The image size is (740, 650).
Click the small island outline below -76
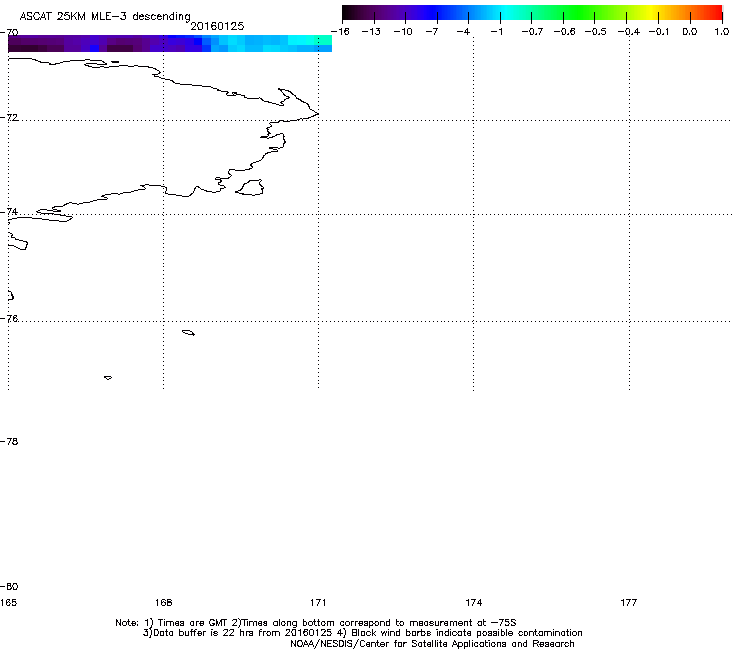pos(188,333)
